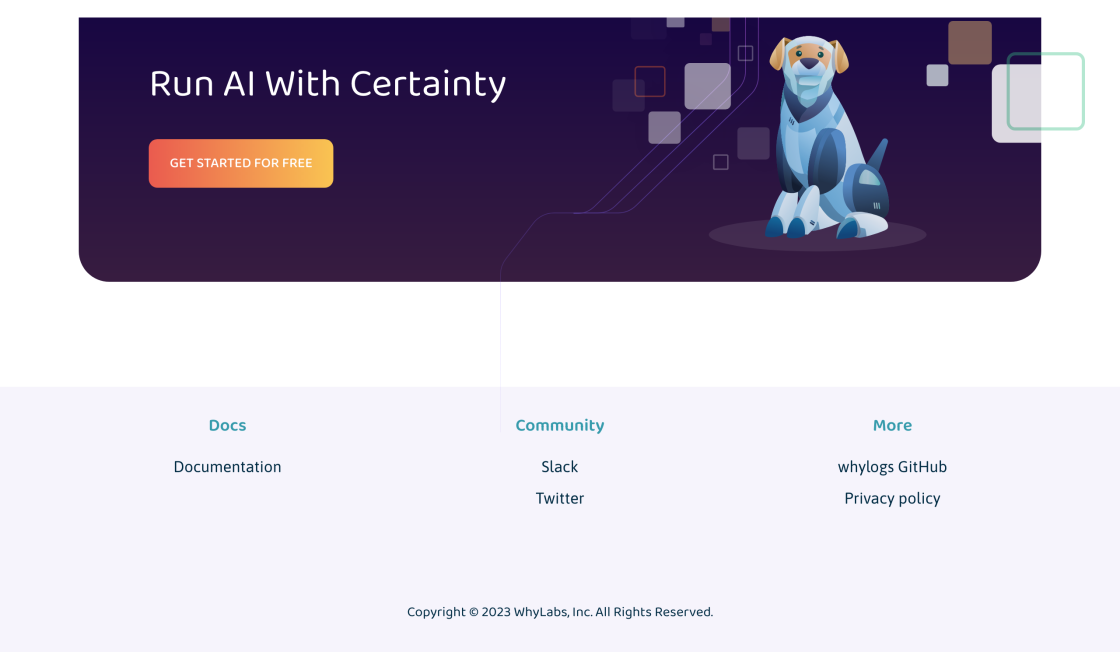Click the Community footer heading

click(560, 425)
